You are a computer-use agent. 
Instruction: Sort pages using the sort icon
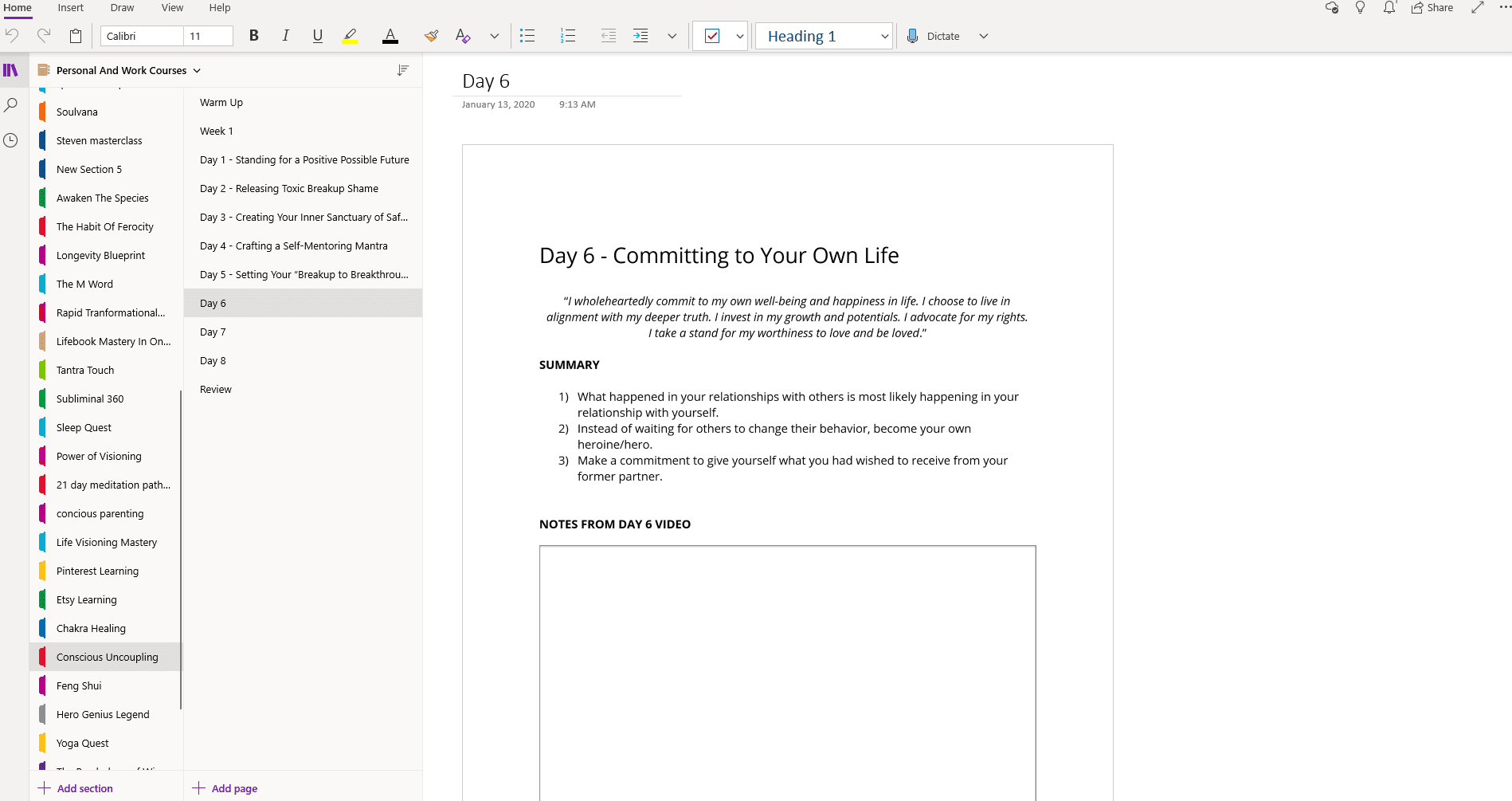coord(403,70)
